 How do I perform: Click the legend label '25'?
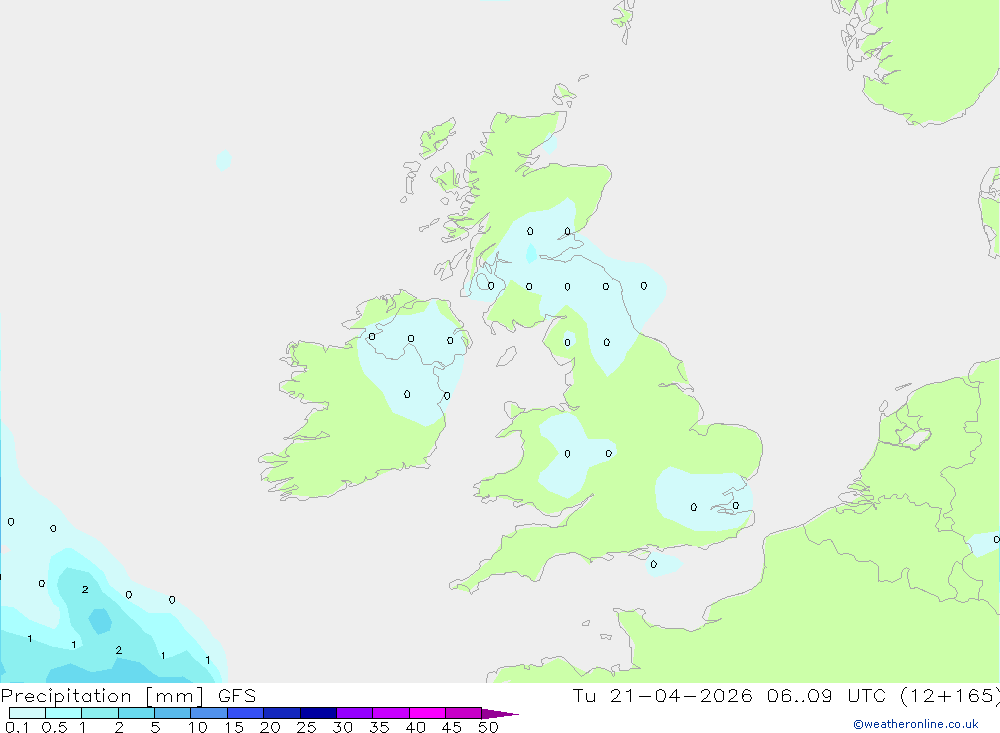coord(306,727)
